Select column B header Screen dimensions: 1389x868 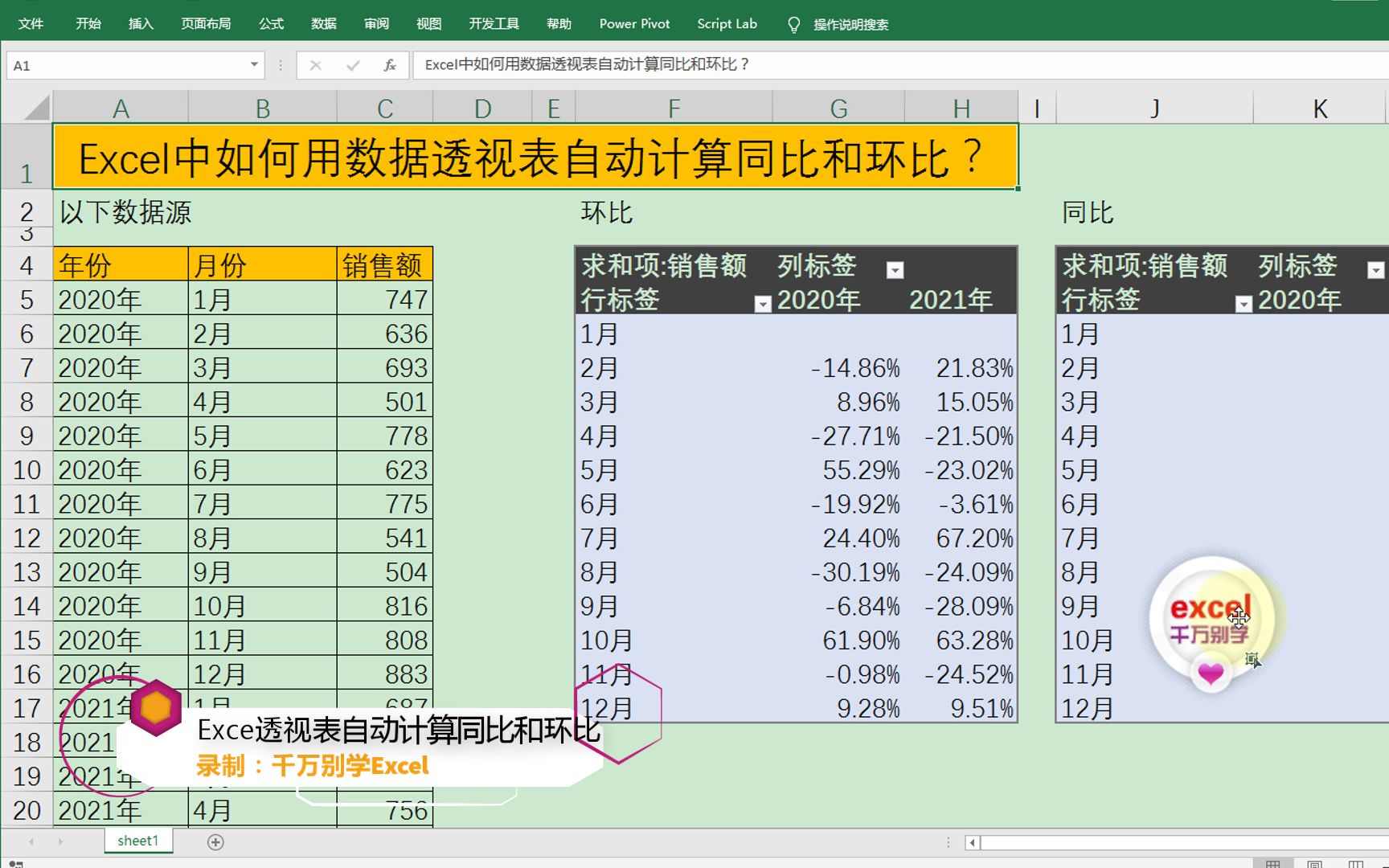point(263,108)
